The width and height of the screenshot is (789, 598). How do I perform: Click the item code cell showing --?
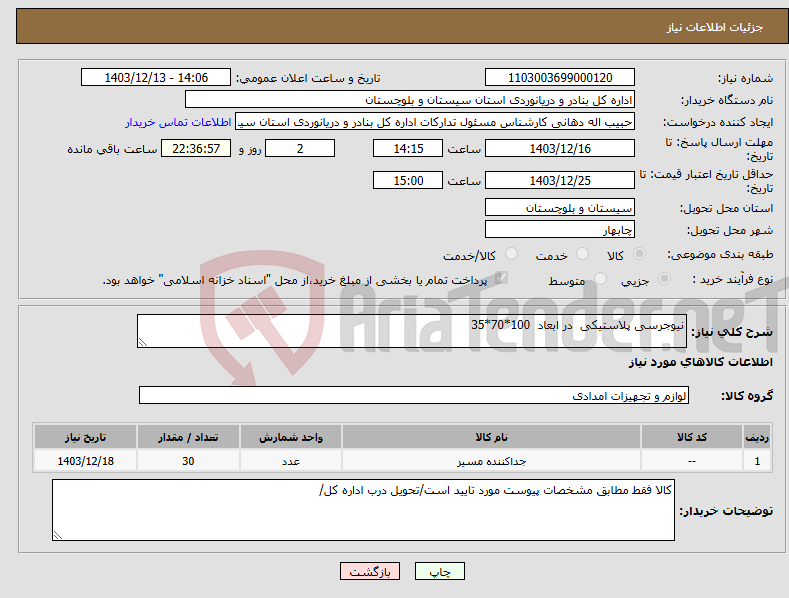point(692,461)
